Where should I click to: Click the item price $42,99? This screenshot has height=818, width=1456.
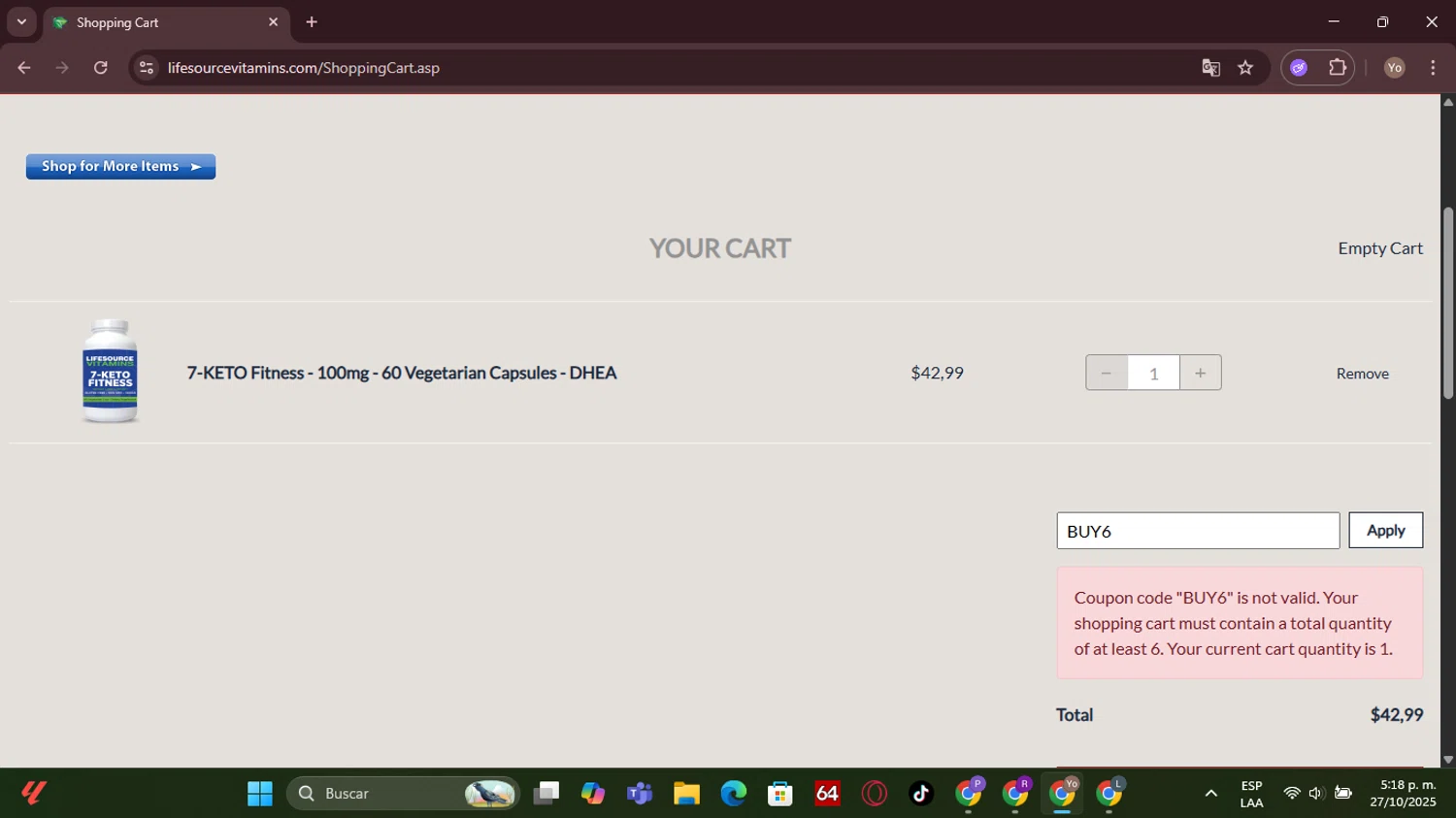937,373
